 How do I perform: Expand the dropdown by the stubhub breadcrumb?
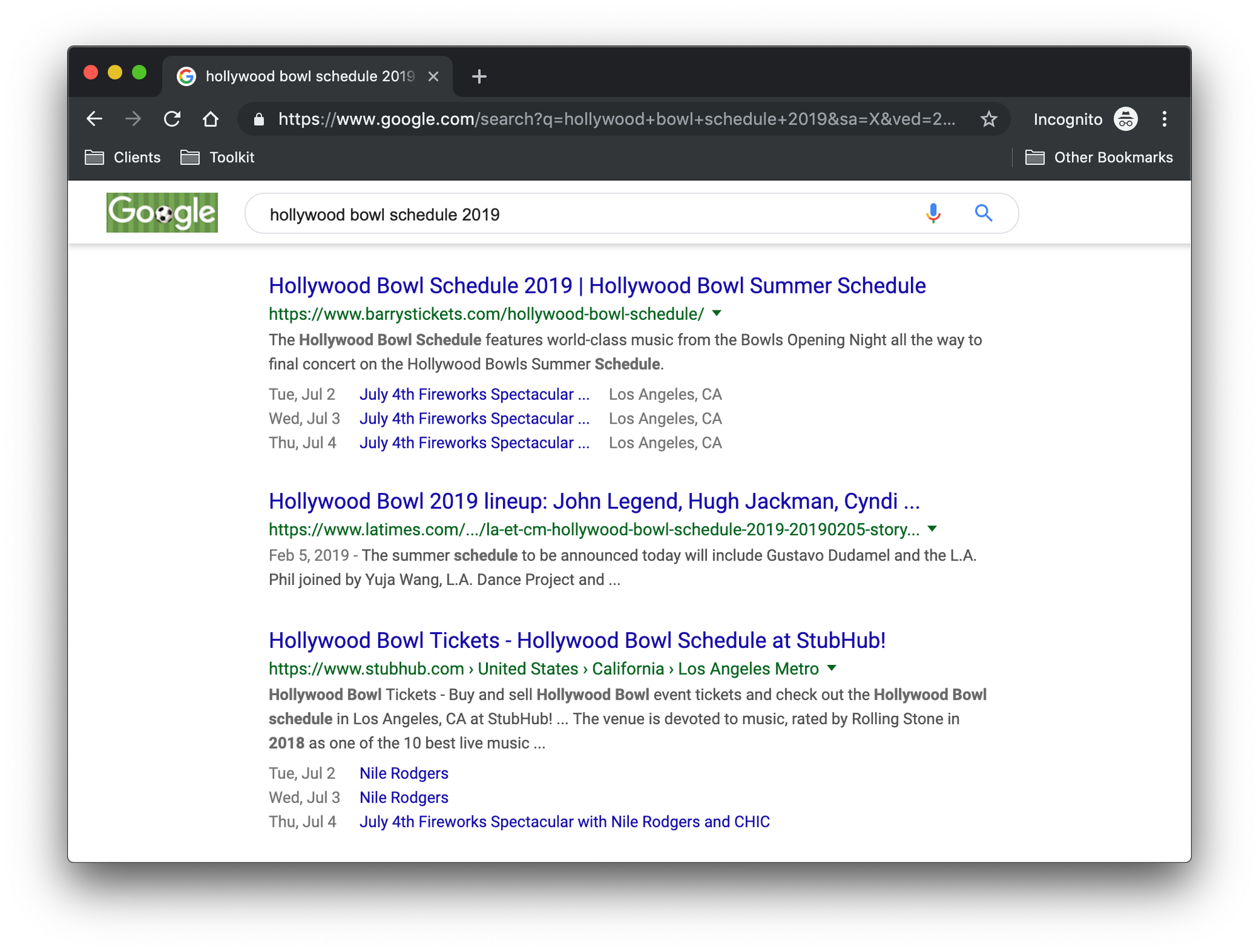[832, 669]
